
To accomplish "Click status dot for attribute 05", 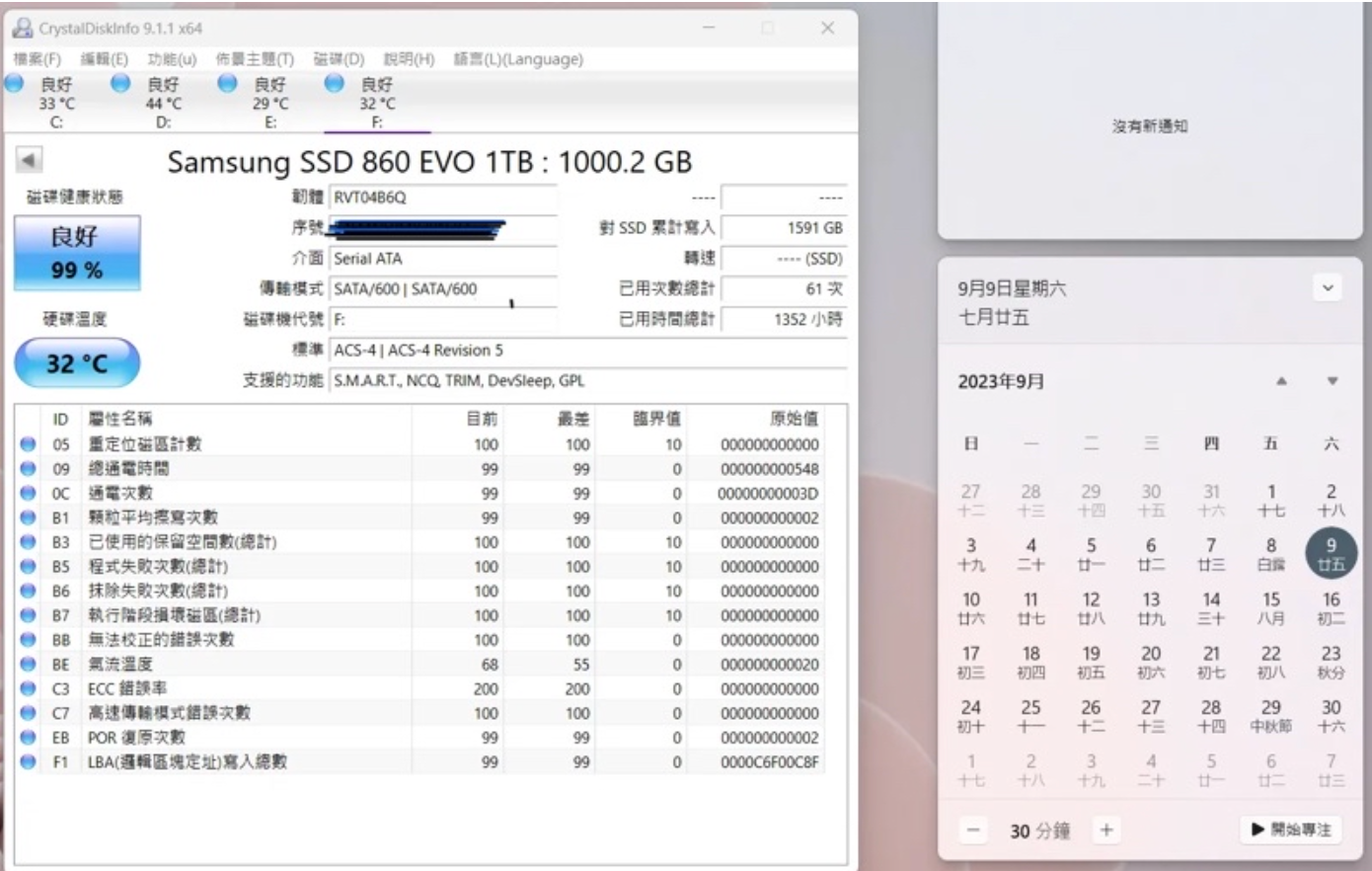I will pos(28,444).
